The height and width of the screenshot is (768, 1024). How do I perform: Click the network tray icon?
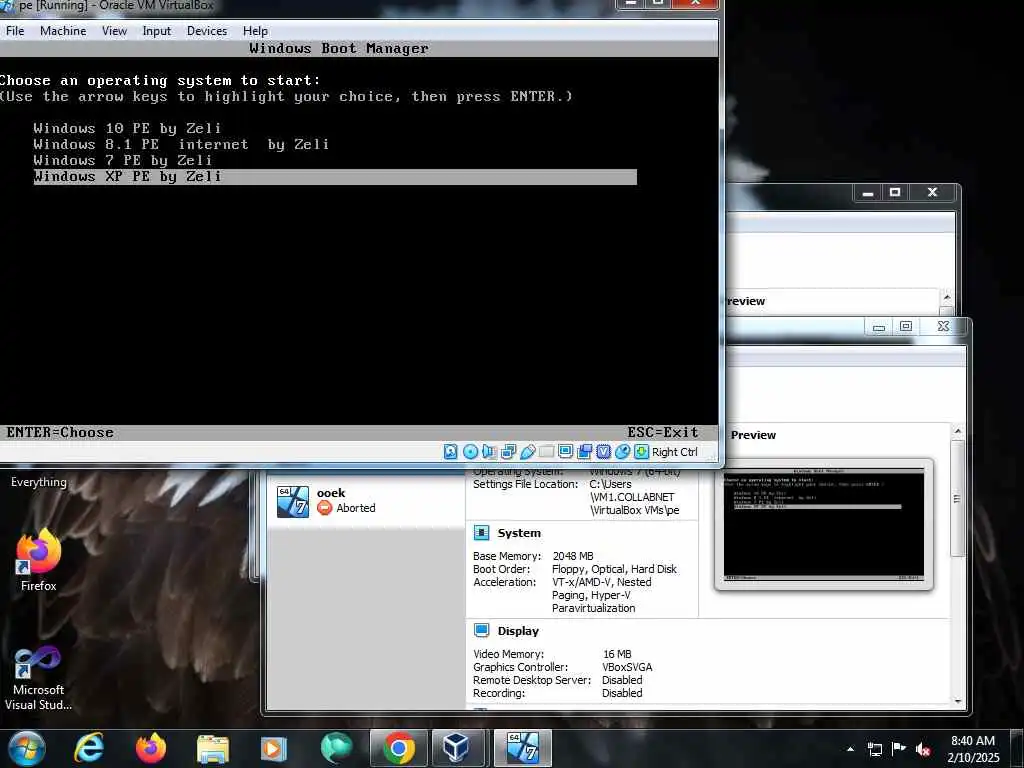[874, 749]
